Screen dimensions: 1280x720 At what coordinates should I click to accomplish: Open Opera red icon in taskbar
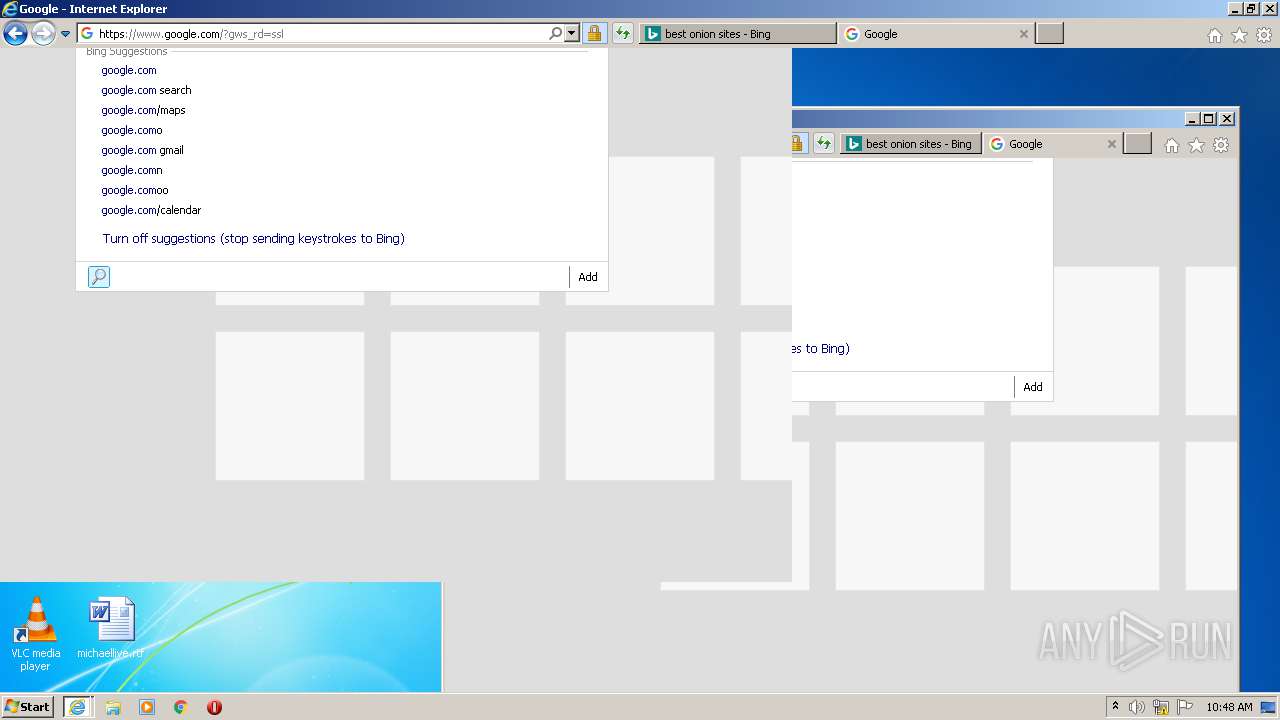pyautogui.click(x=214, y=707)
